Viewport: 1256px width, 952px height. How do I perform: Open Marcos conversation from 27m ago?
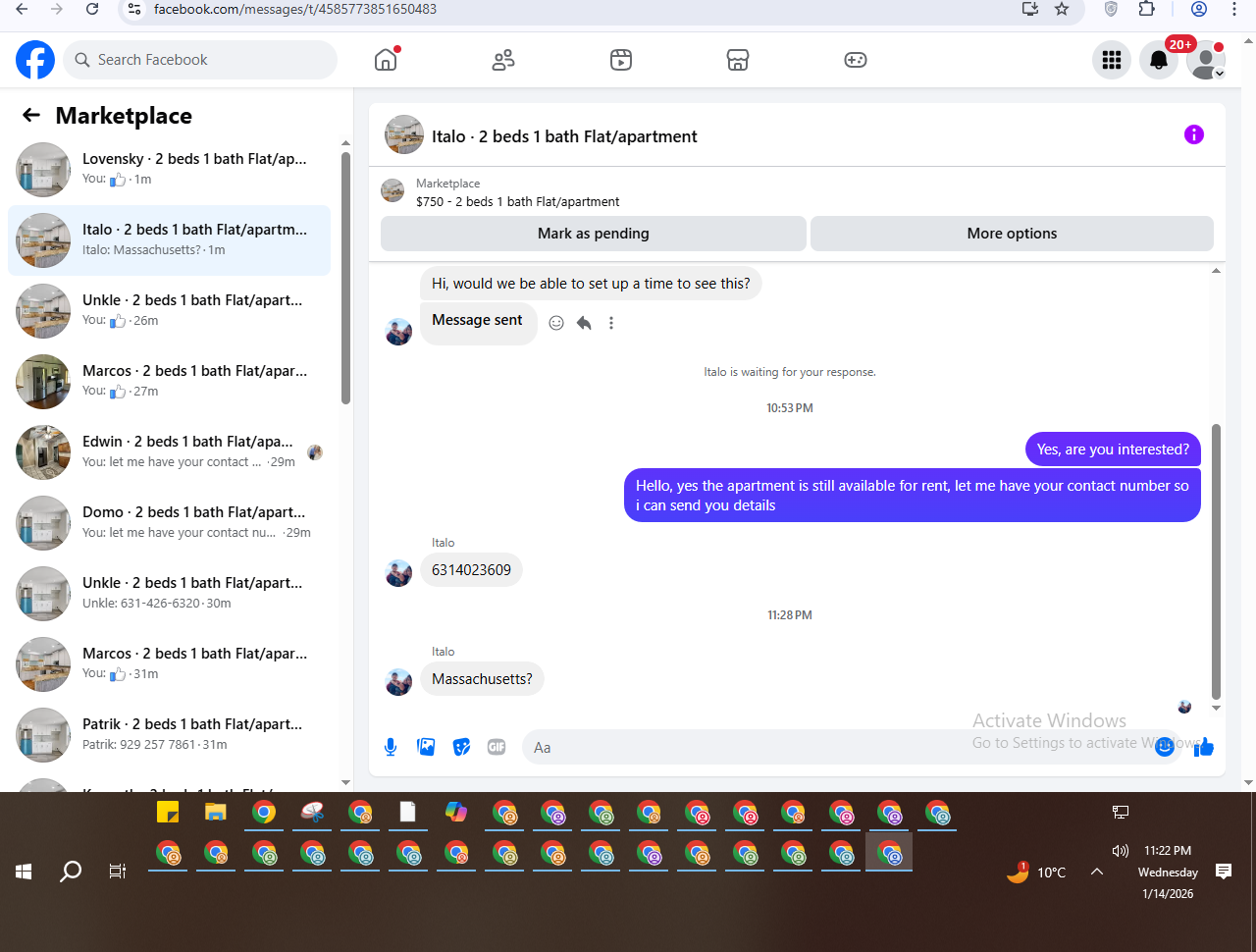169,382
